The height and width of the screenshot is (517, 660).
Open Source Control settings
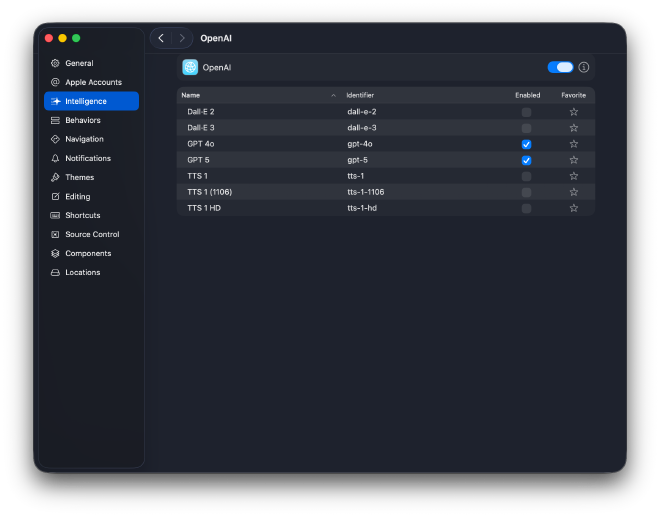(91, 234)
